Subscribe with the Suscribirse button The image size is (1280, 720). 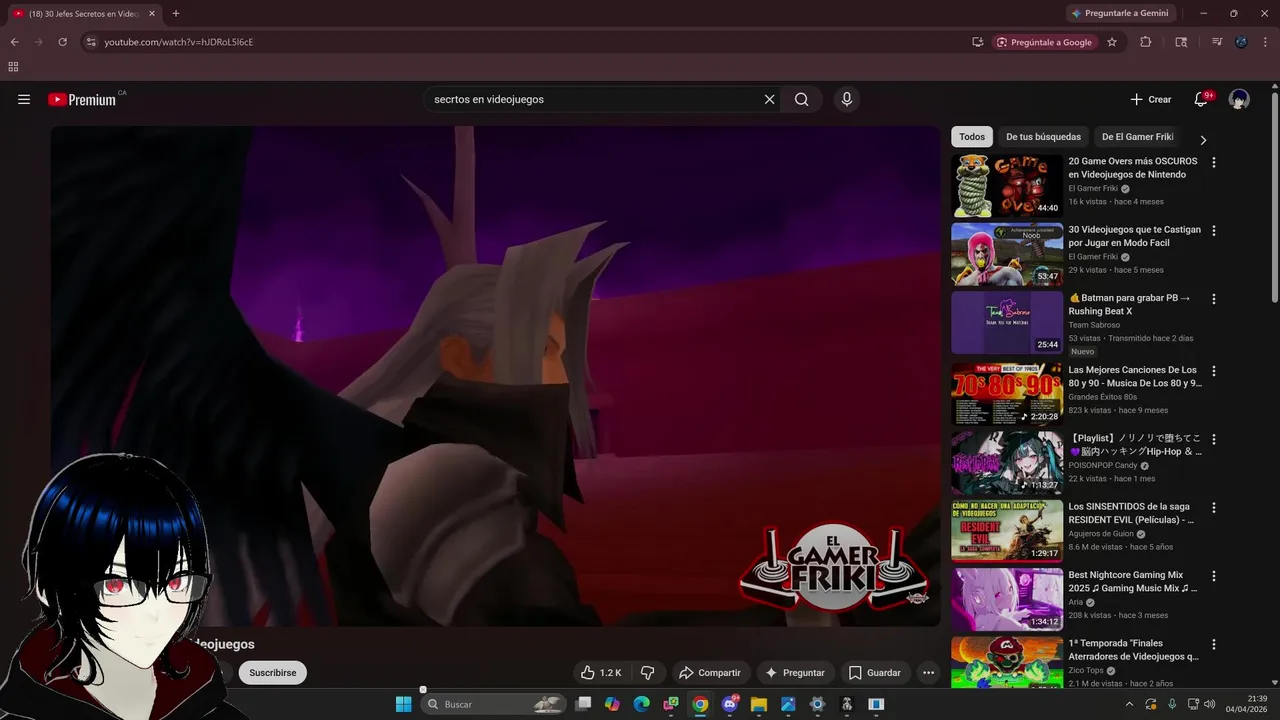click(x=273, y=673)
